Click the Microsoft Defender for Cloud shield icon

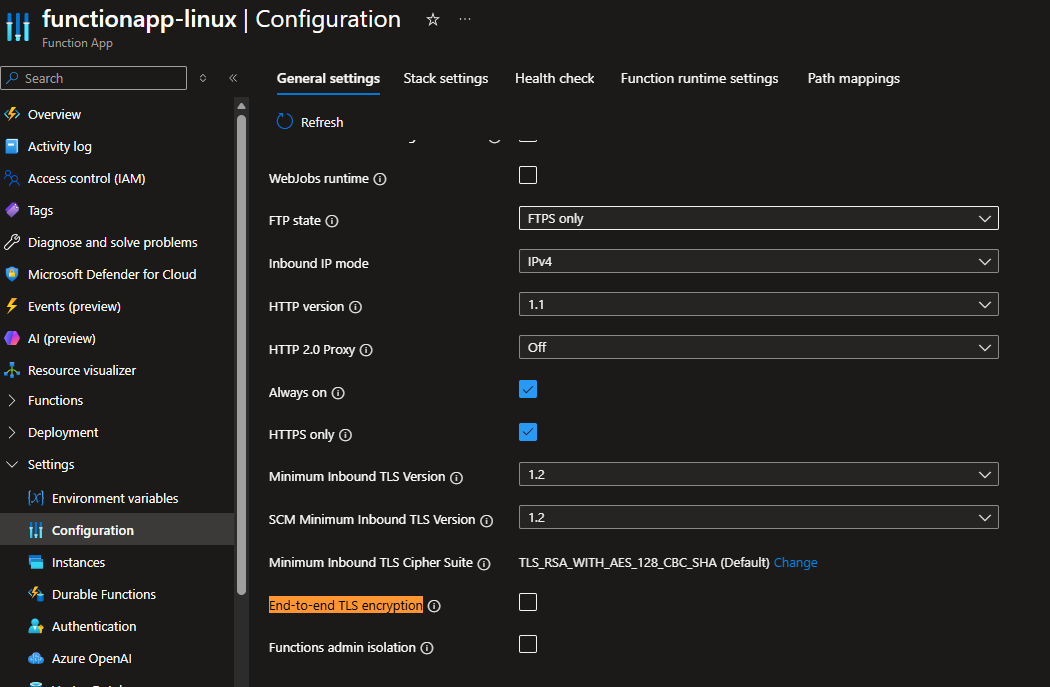click(x=12, y=274)
